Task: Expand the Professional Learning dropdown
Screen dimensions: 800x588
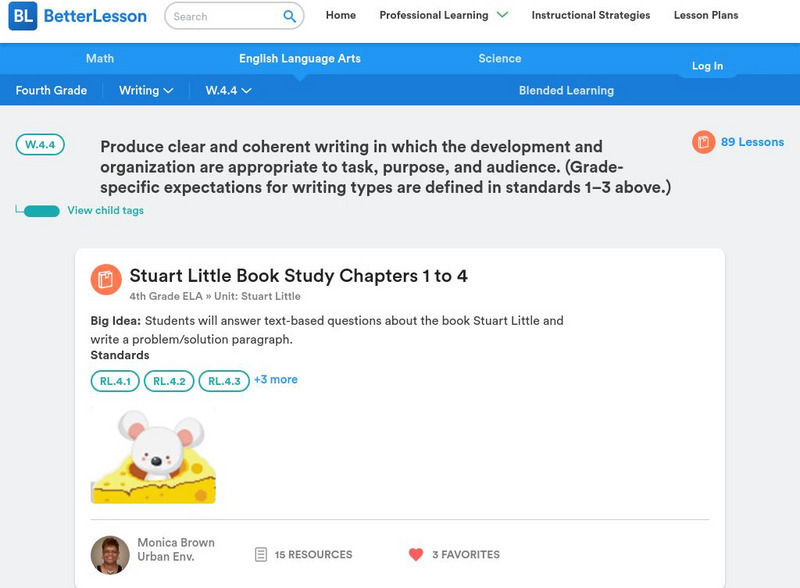Action: point(443,15)
